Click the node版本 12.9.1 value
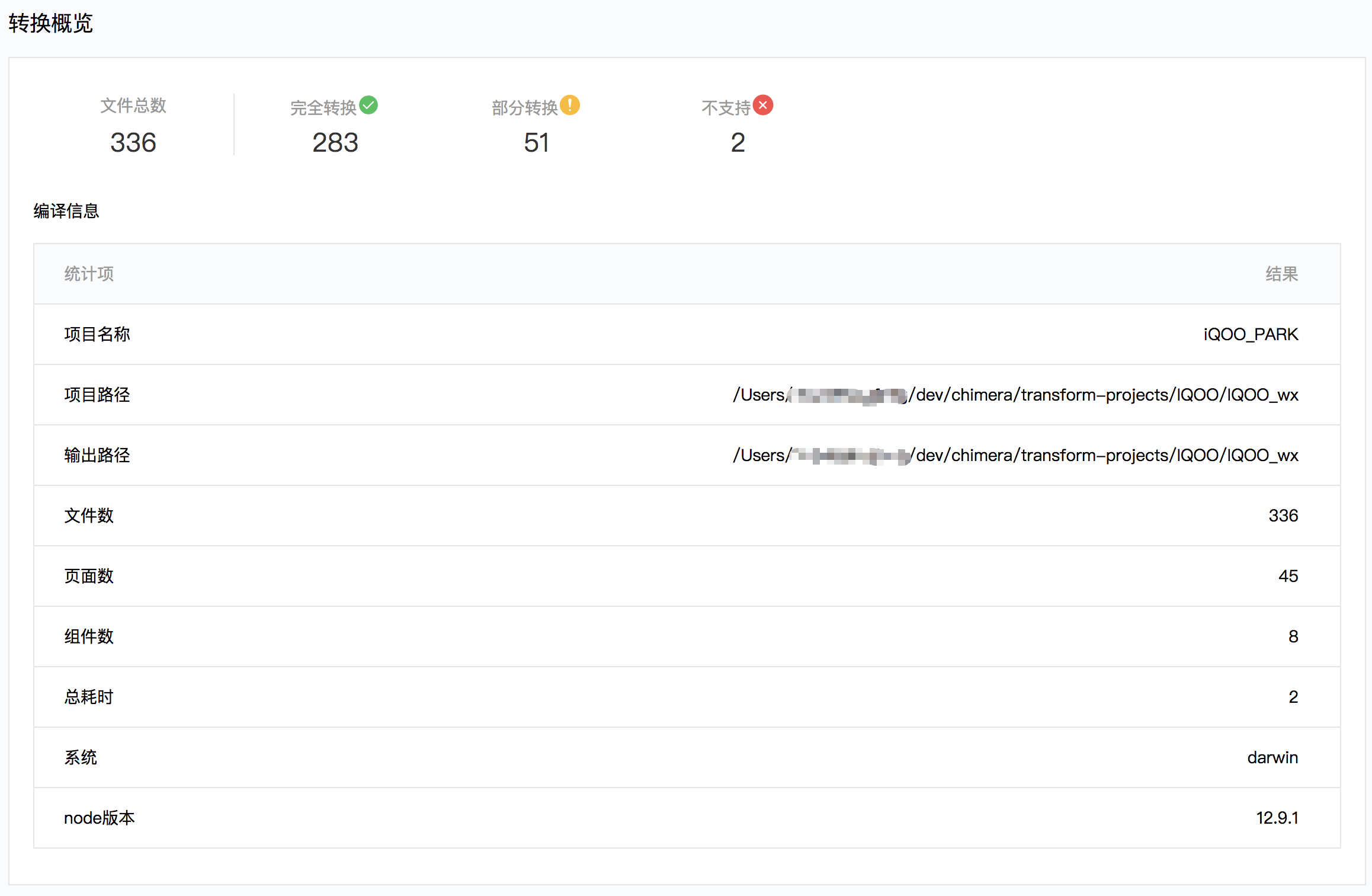 1277,818
